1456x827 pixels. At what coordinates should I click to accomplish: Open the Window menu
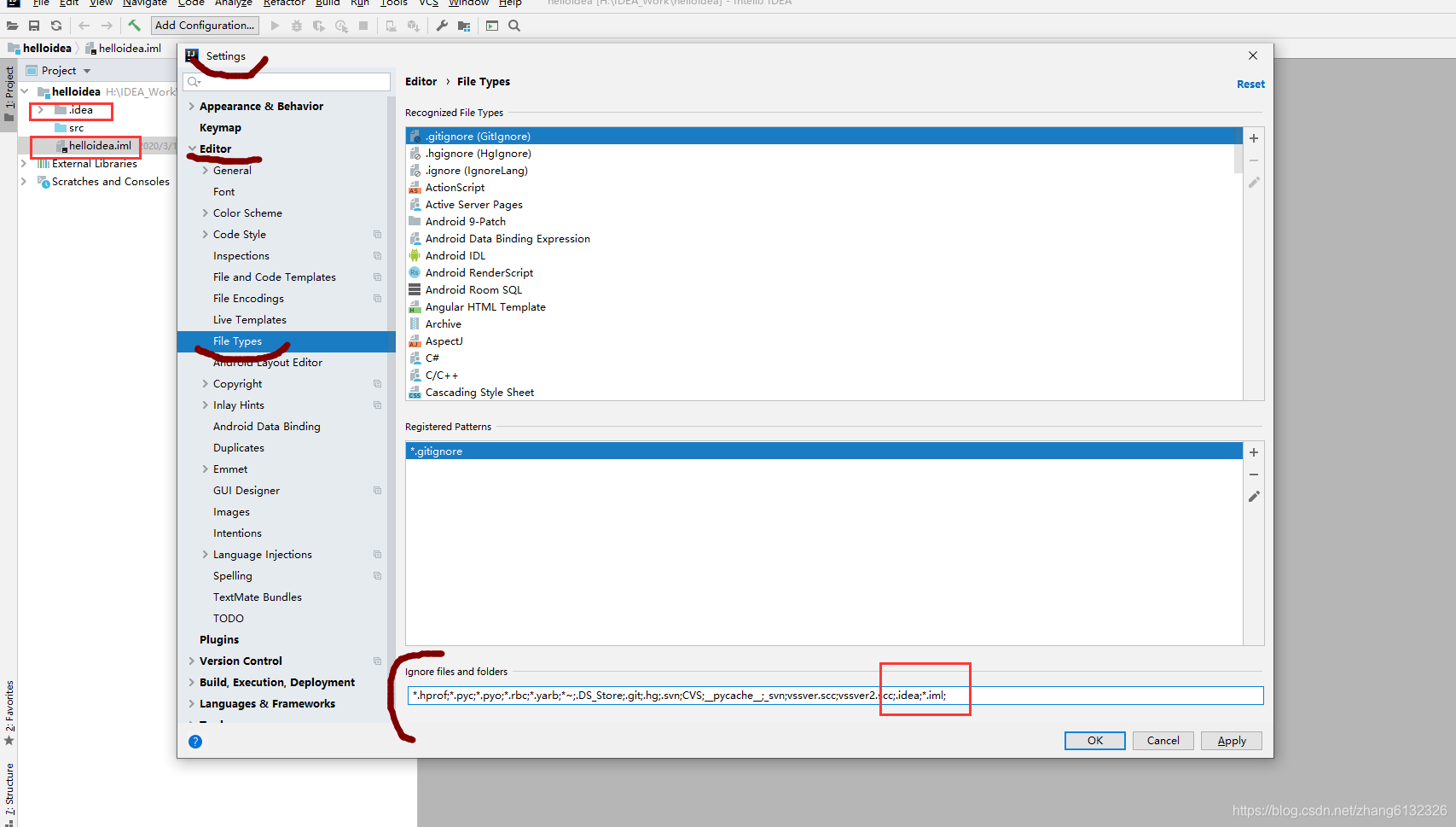tap(468, 3)
